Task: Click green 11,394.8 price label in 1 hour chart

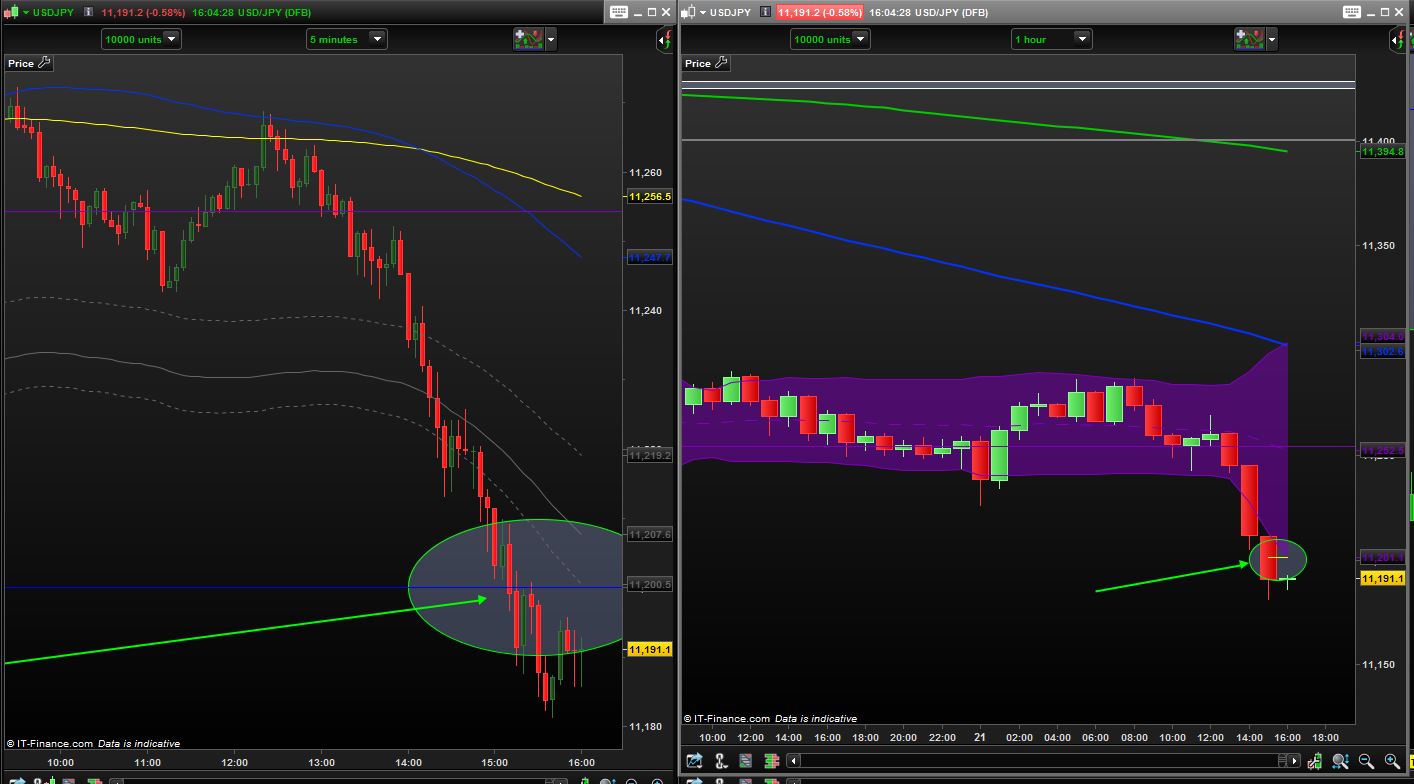Action: [1383, 152]
